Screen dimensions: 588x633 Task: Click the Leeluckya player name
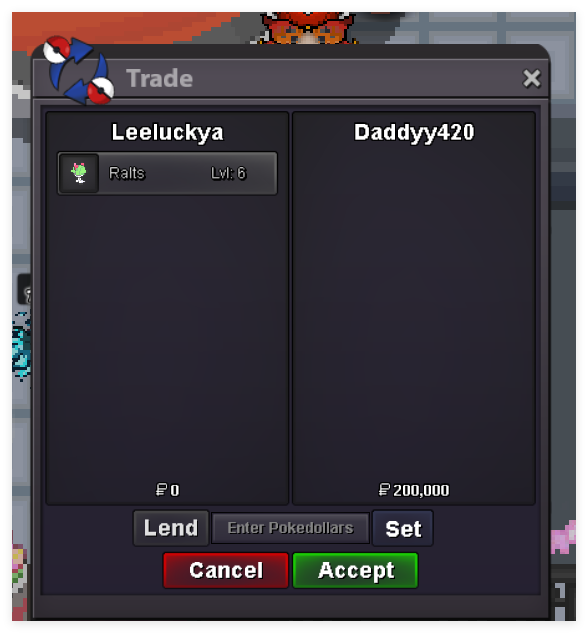pos(167,132)
